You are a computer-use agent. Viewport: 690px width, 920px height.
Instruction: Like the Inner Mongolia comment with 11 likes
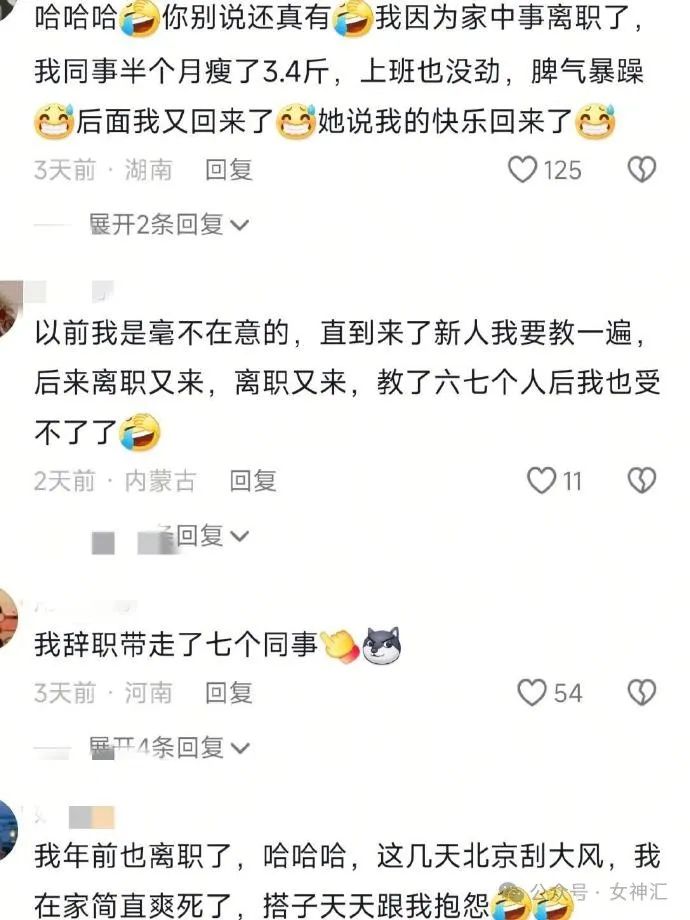[541, 481]
